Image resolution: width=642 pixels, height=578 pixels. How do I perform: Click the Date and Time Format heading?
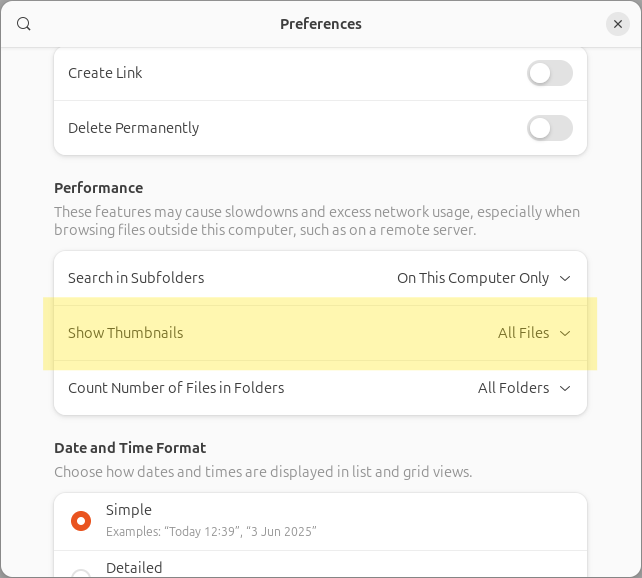(130, 448)
